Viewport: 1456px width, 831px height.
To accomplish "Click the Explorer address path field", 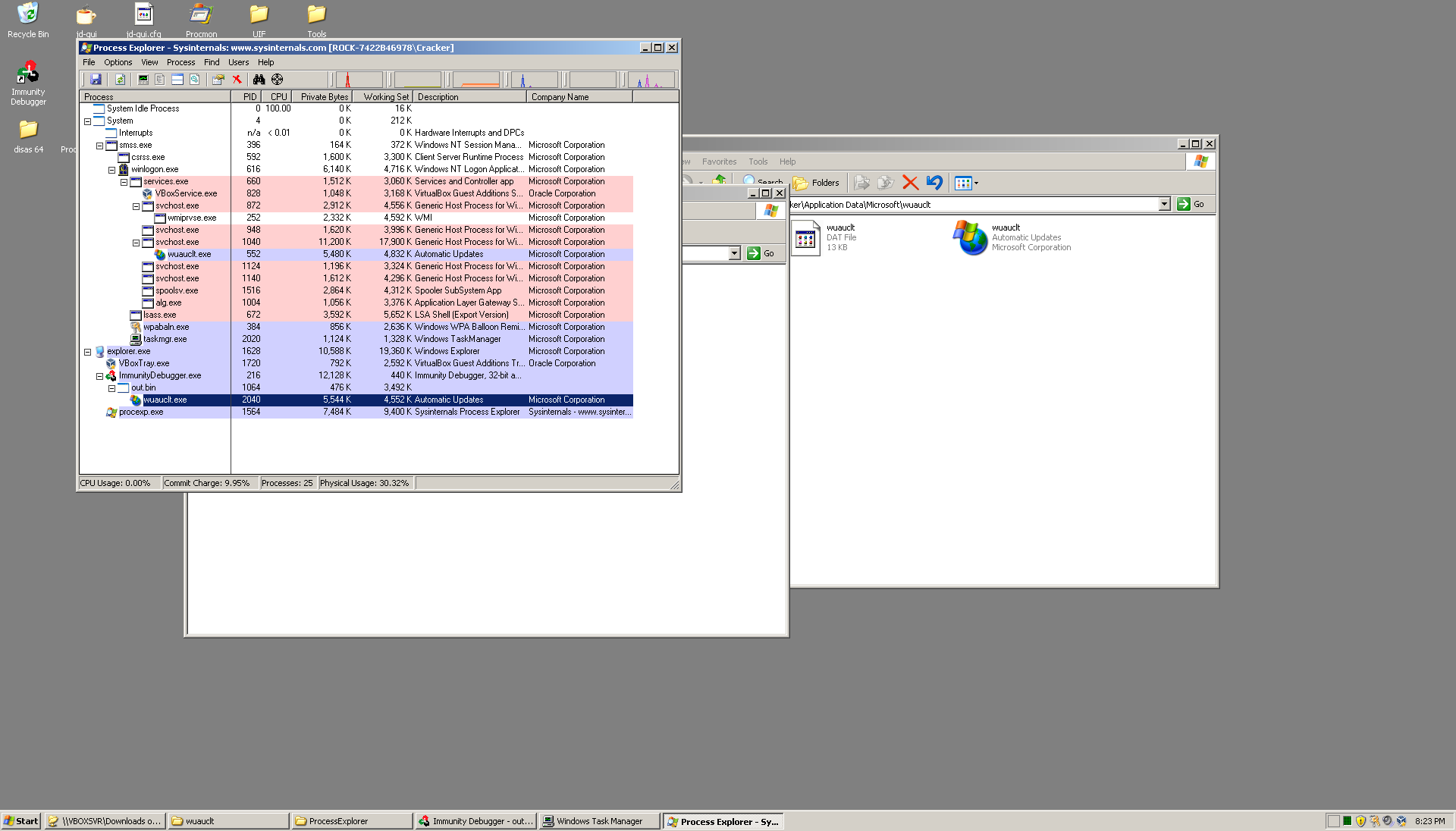I will 974,204.
